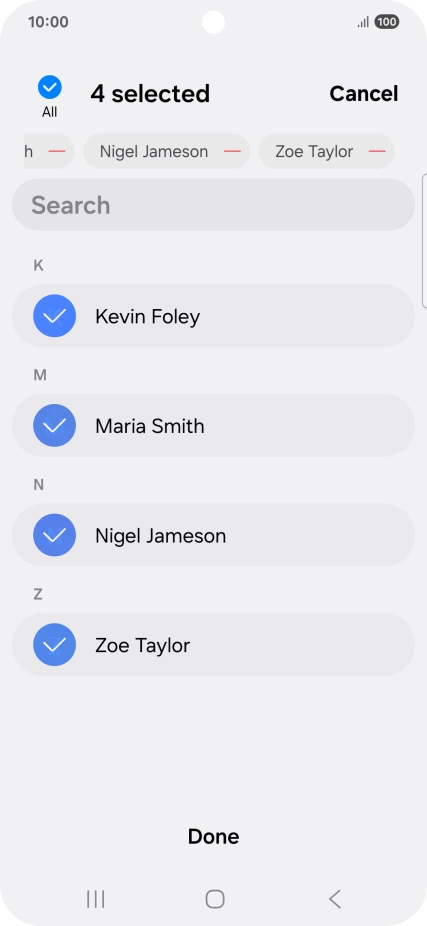Remove Zoe Taylor chip with red minus

click(x=377, y=152)
